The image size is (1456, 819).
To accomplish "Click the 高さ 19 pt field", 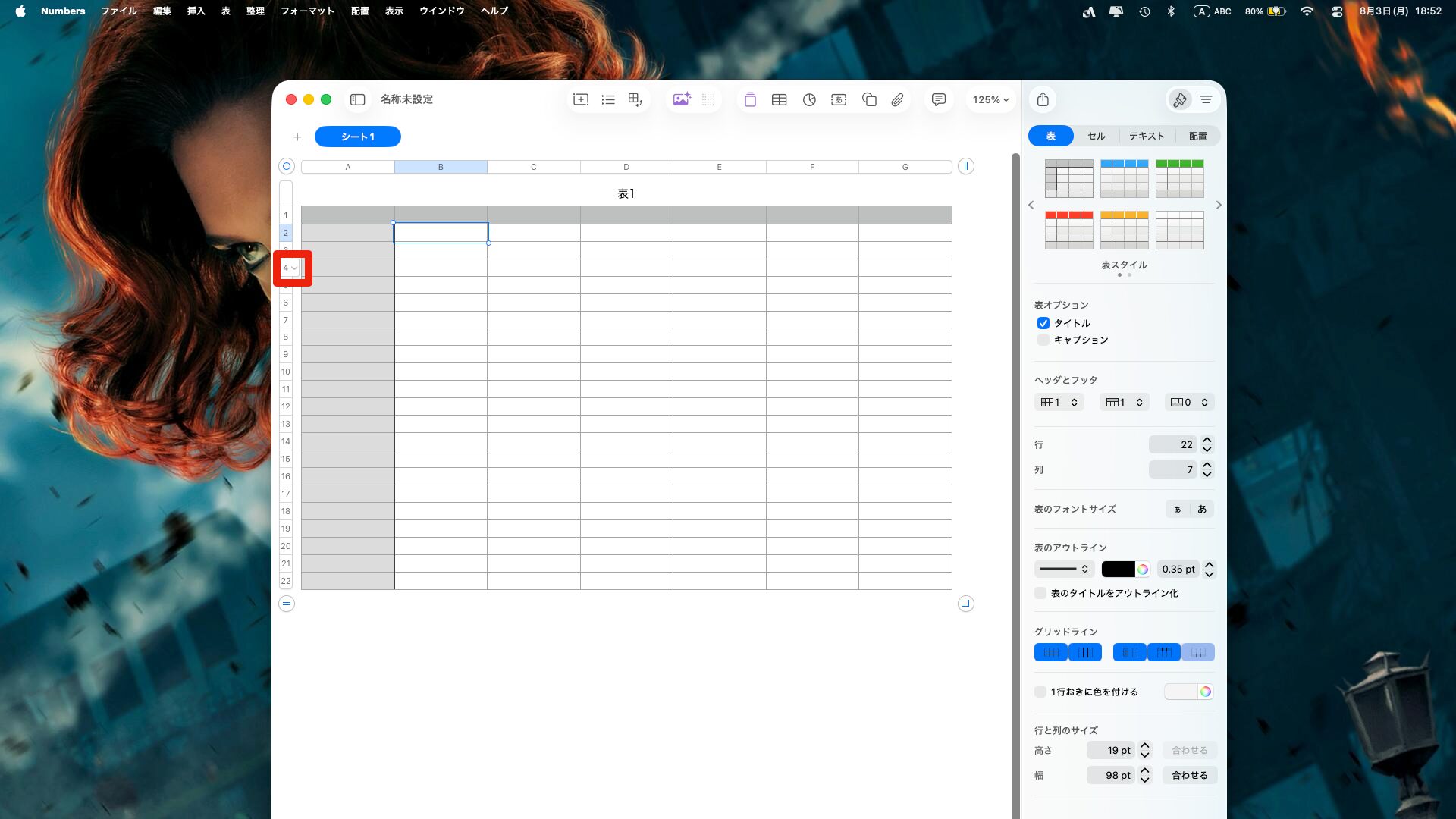I will (1111, 750).
